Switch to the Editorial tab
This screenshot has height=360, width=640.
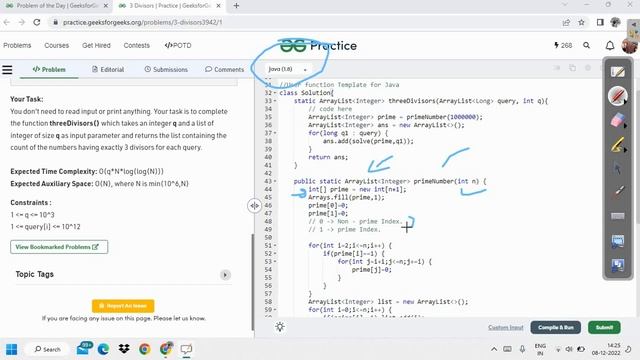(108, 69)
